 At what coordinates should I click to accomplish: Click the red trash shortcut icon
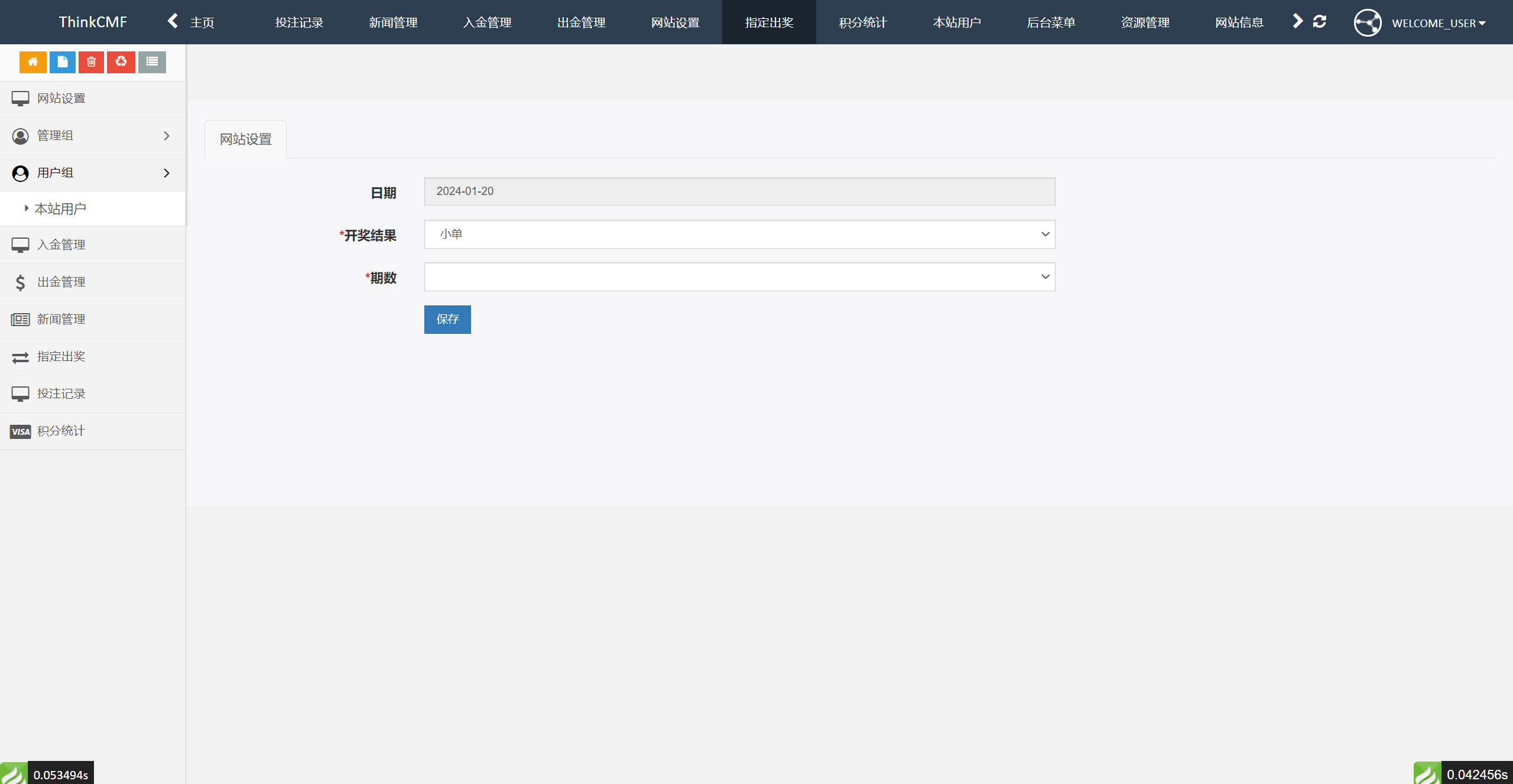point(91,62)
